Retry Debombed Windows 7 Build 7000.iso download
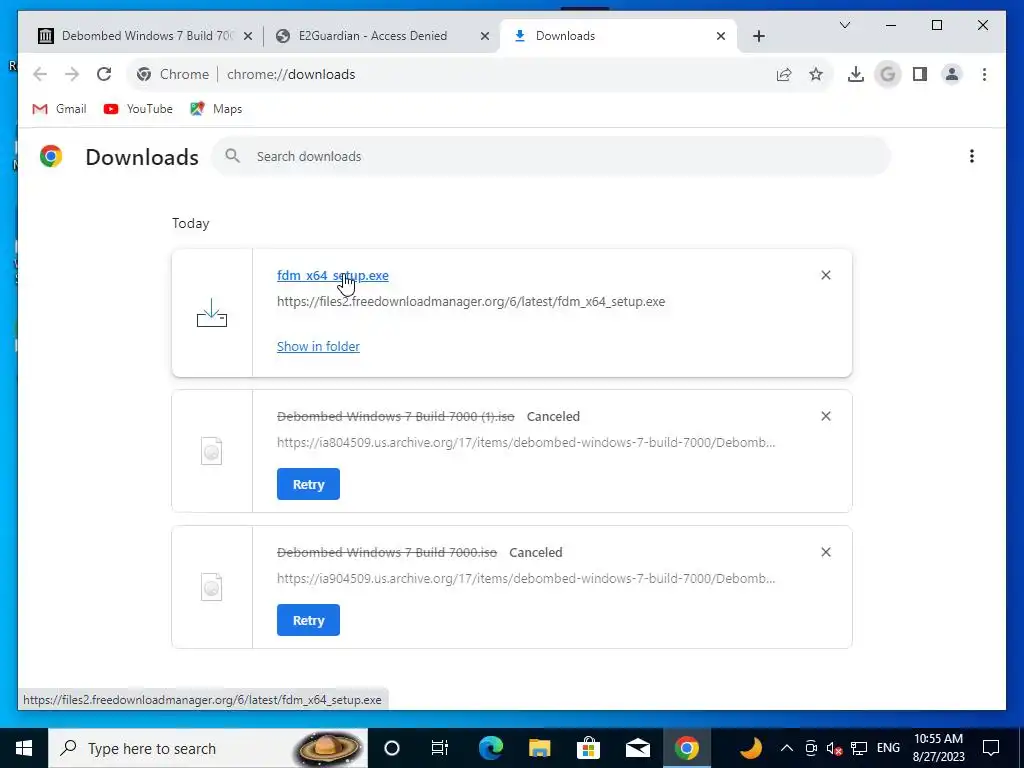1024x768 pixels. coord(308,620)
